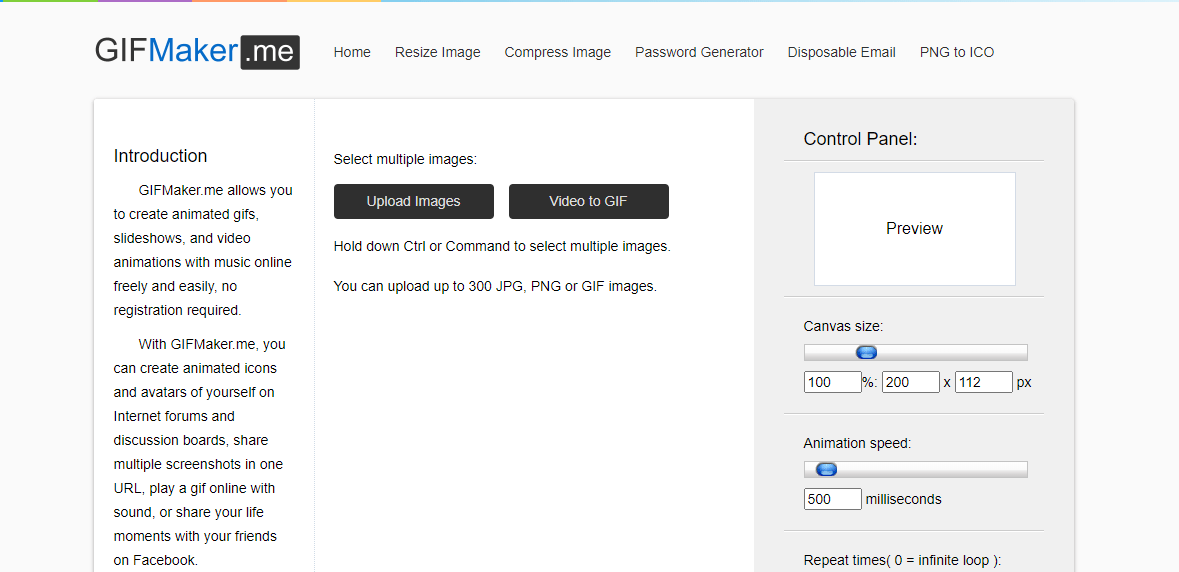
Task: Click the Canvas size slider handle
Action: click(867, 353)
